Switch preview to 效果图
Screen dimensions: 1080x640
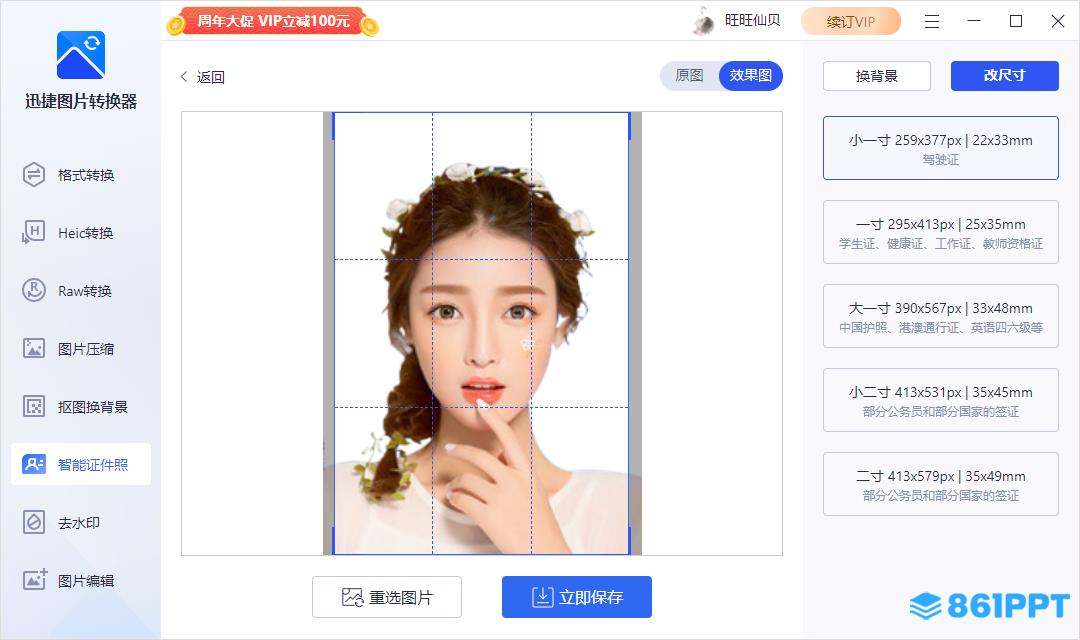click(751, 76)
